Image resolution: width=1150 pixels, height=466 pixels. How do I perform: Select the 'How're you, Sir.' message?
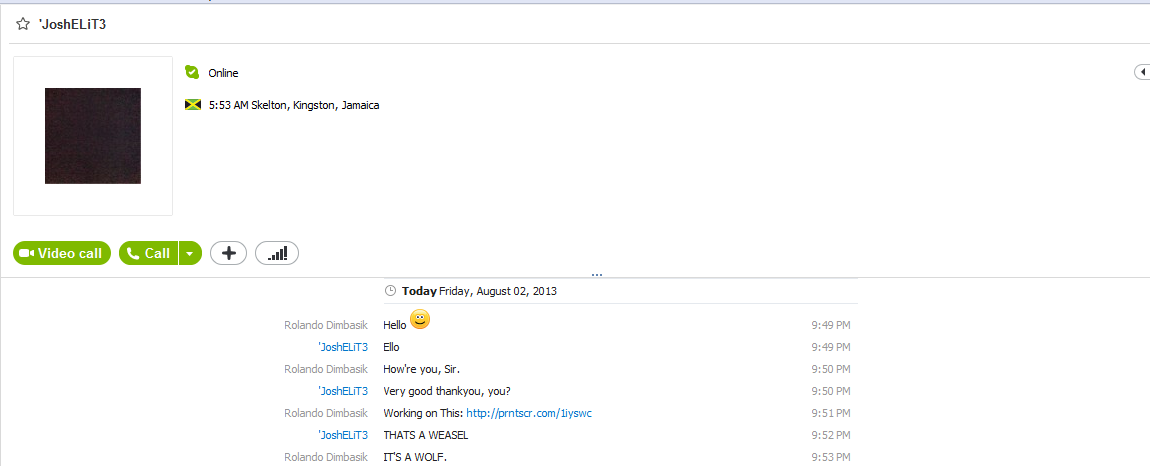(x=421, y=369)
